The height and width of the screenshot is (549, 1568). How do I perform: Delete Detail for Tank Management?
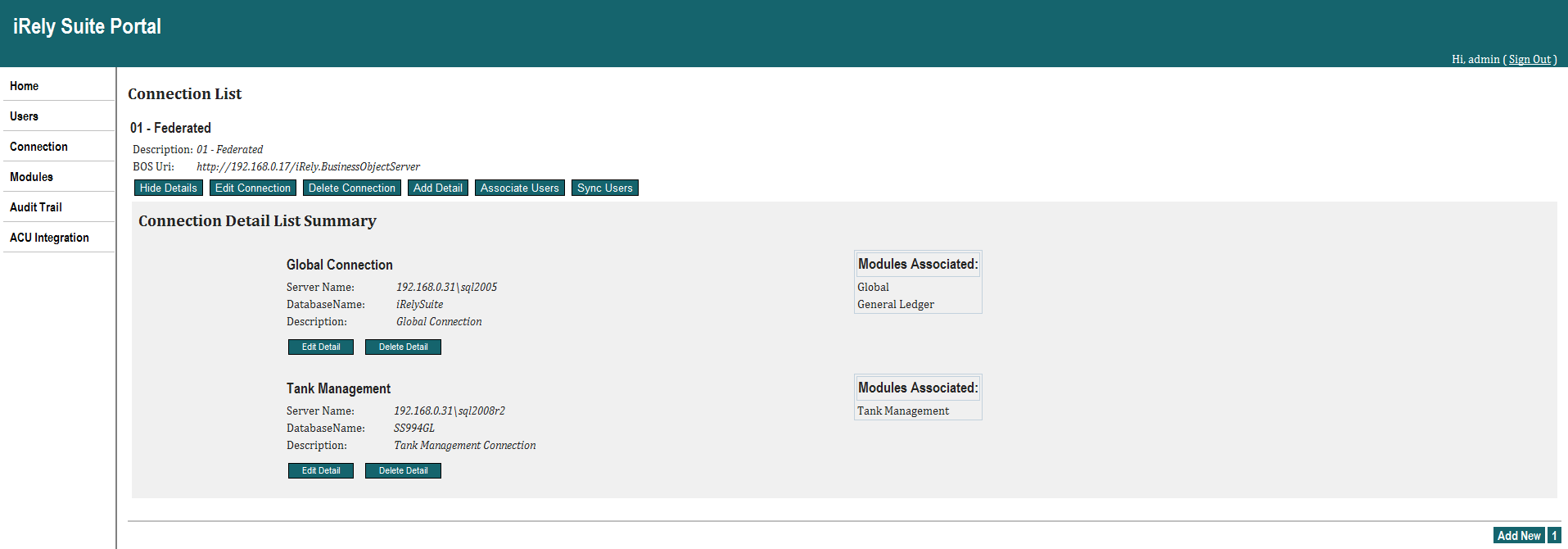click(x=403, y=470)
